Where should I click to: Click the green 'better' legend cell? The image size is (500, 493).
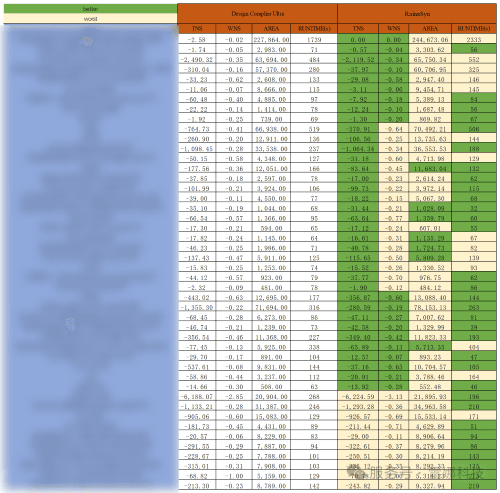point(90,9)
